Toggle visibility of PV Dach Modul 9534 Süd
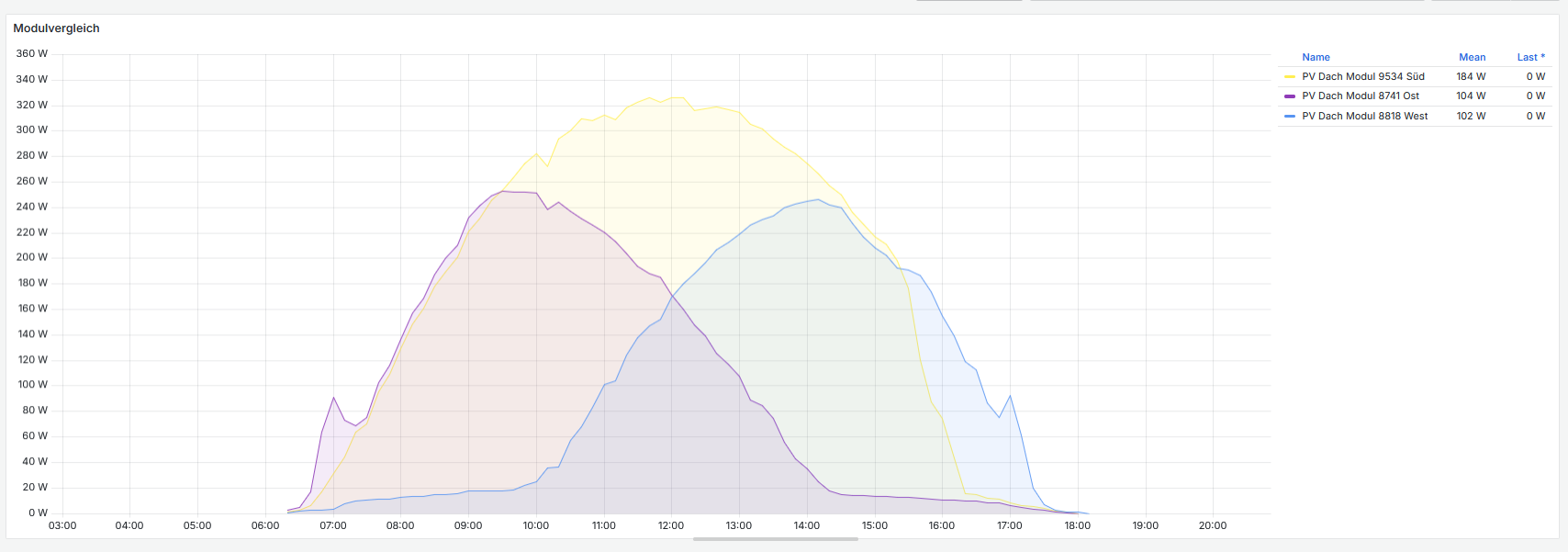The image size is (1568, 552). [x=1362, y=77]
